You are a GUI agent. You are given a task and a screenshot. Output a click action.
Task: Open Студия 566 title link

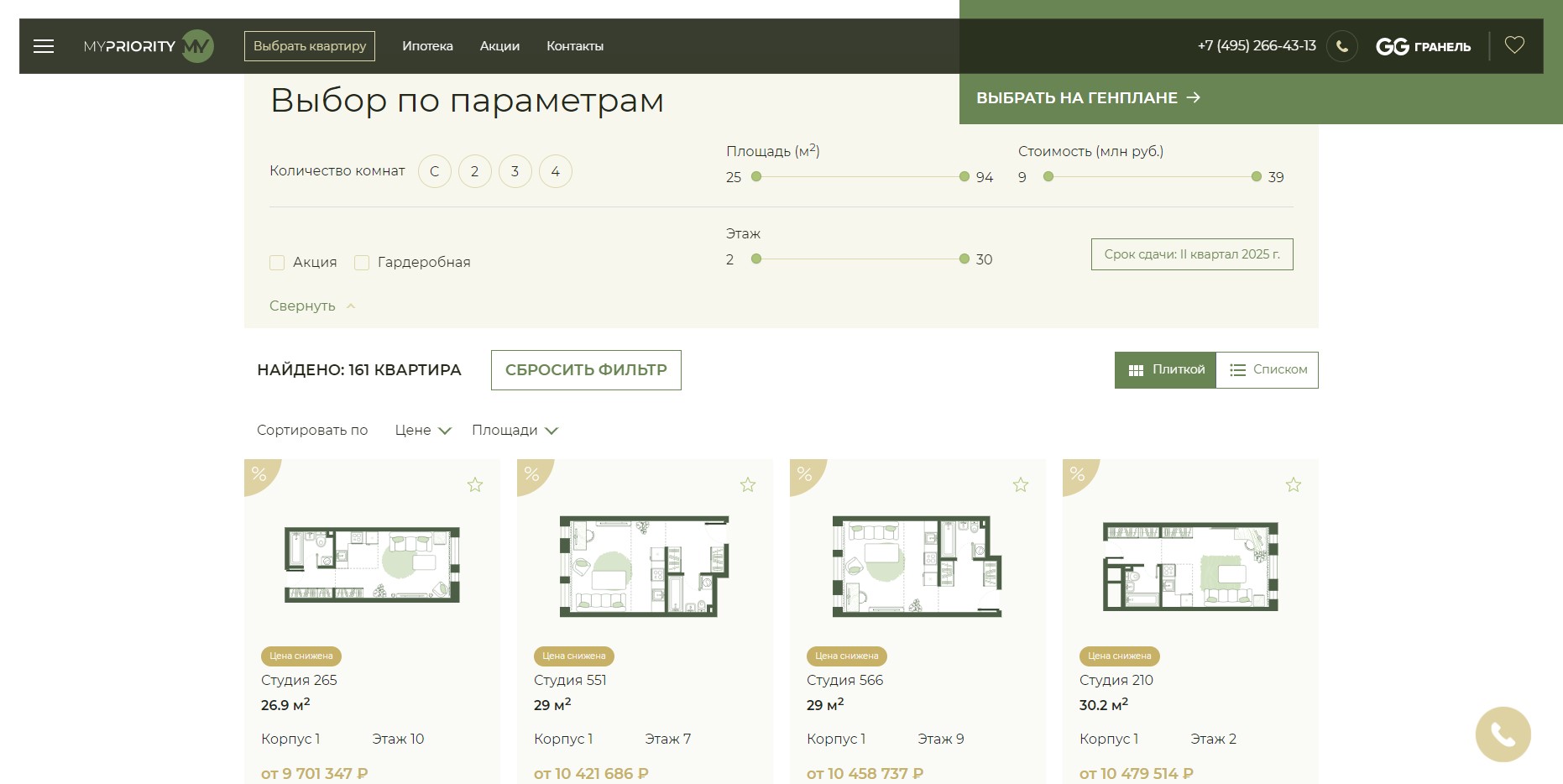844,680
